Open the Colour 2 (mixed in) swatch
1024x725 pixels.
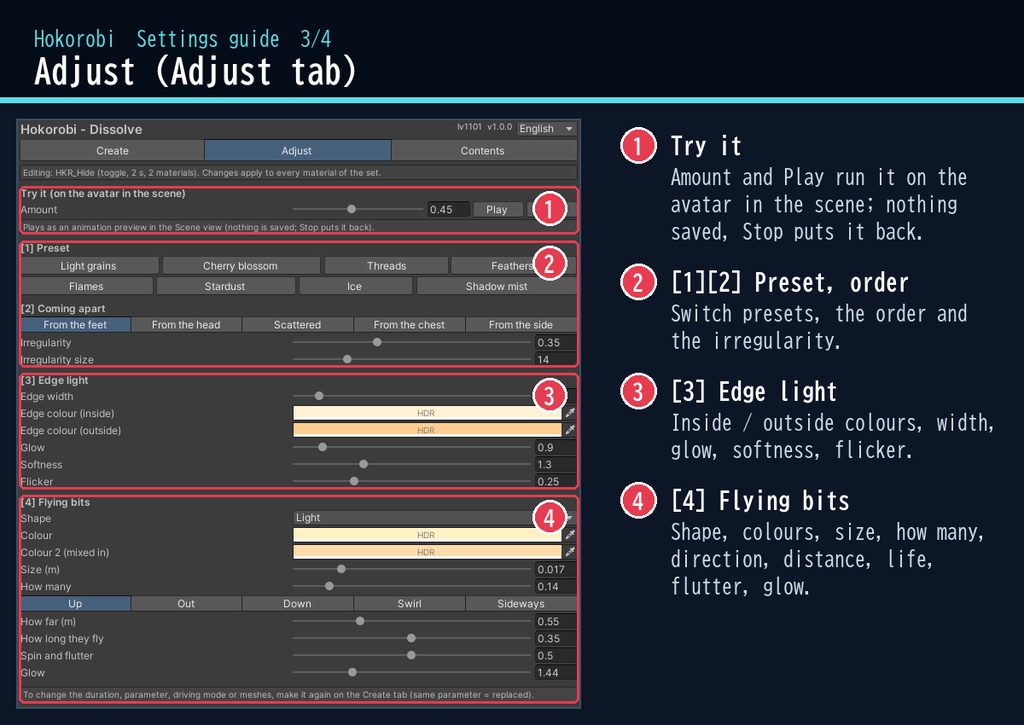427,551
